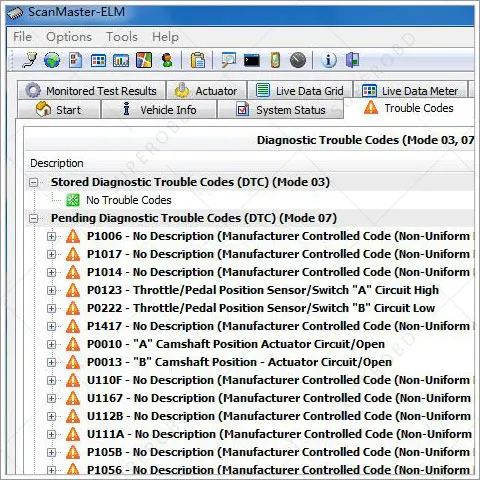Select the P1017 No Description row text

tap(279, 254)
